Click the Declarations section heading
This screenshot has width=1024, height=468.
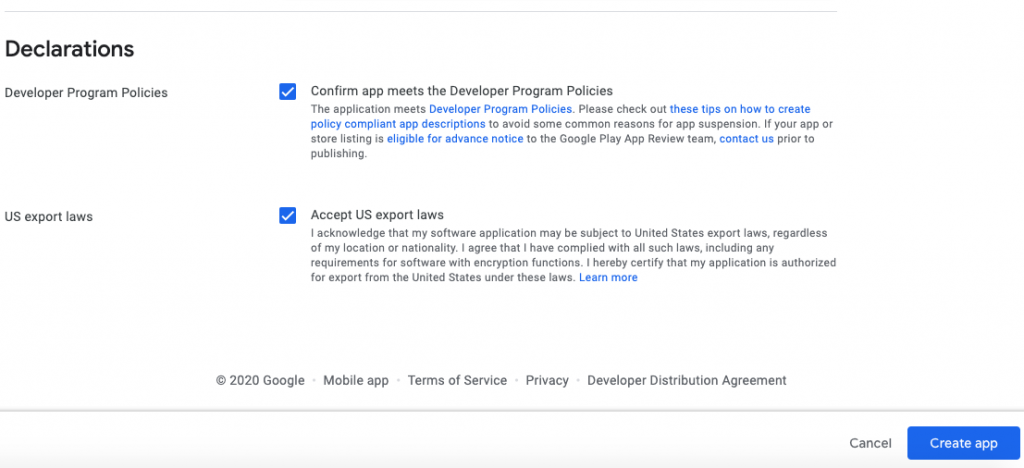[70, 49]
